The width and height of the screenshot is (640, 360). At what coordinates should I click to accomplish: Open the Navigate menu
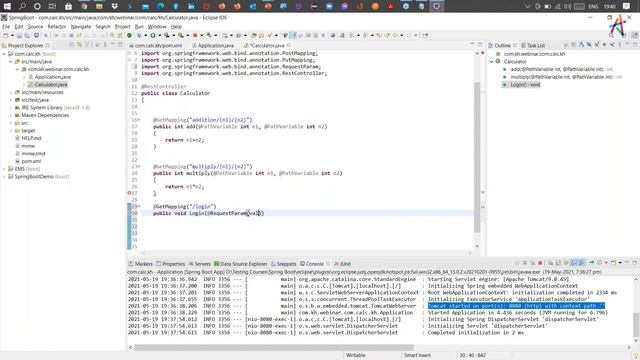click(81, 27)
